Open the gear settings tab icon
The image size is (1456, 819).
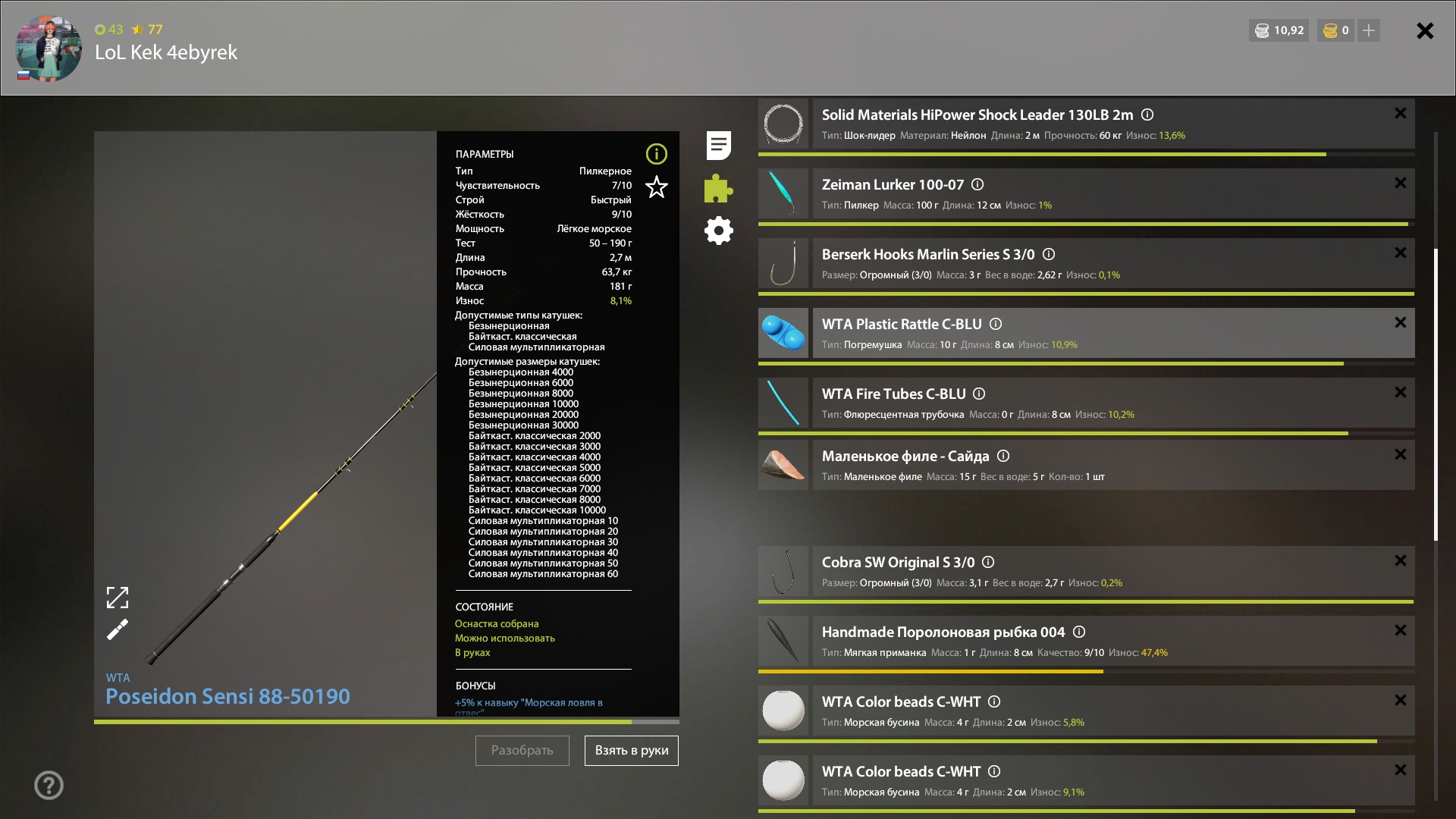(x=718, y=231)
